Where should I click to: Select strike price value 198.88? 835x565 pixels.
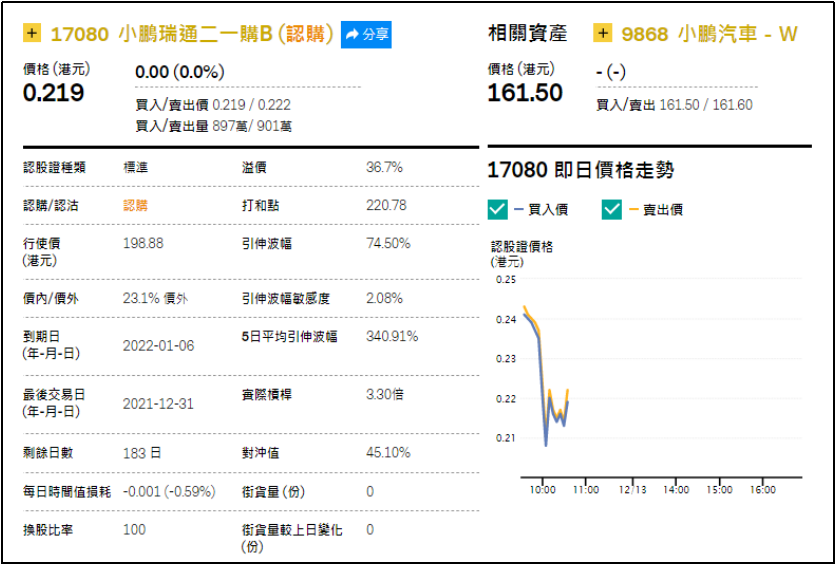click(x=143, y=243)
